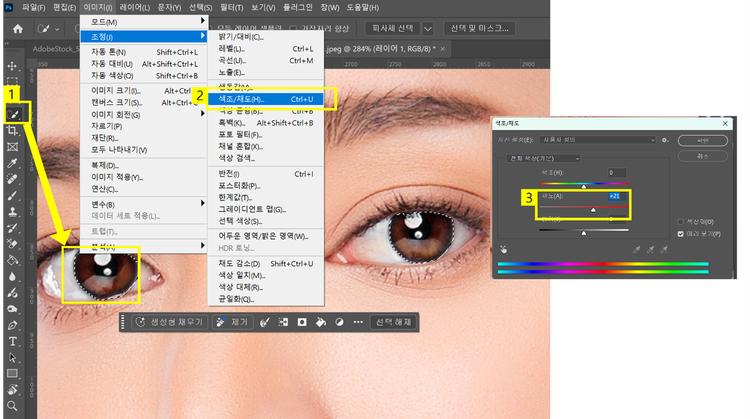Select the Pen tool
This screenshot has width=750, height=419.
(12, 325)
